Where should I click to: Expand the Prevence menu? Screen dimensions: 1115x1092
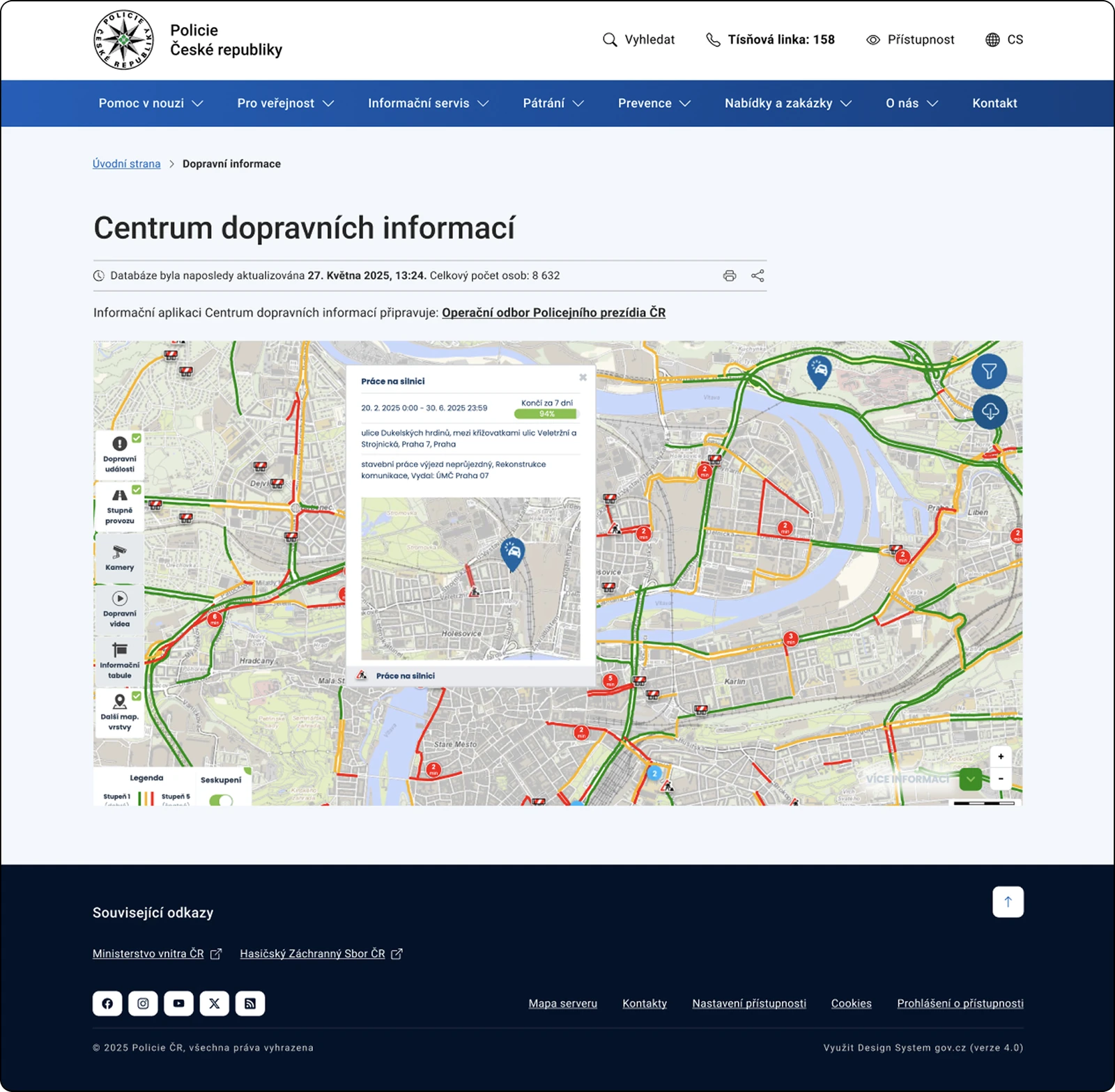[654, 103]
